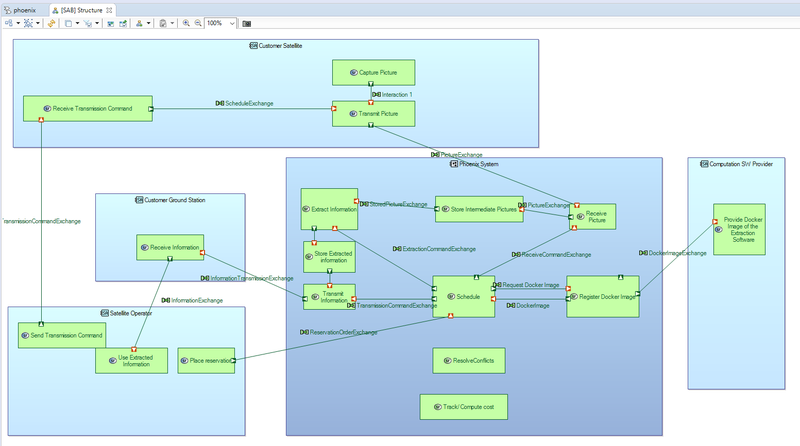Select the Place reservation function
Image resolution: width=800 pixels, height=446 pixels.
click(205, 360)
